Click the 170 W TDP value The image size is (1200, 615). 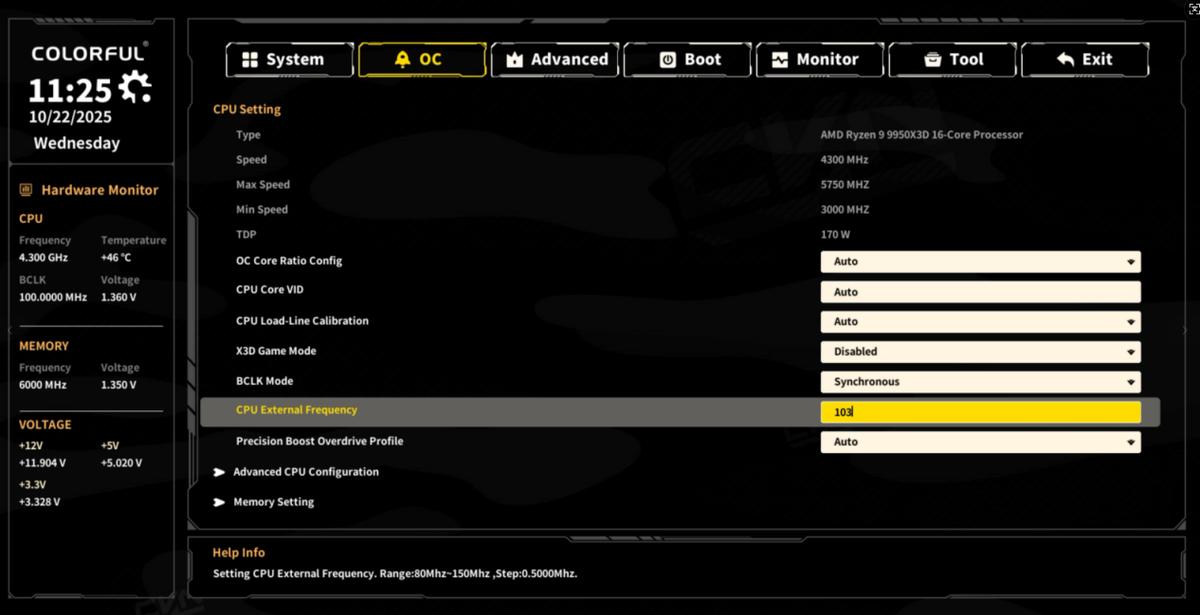(835, 235)
